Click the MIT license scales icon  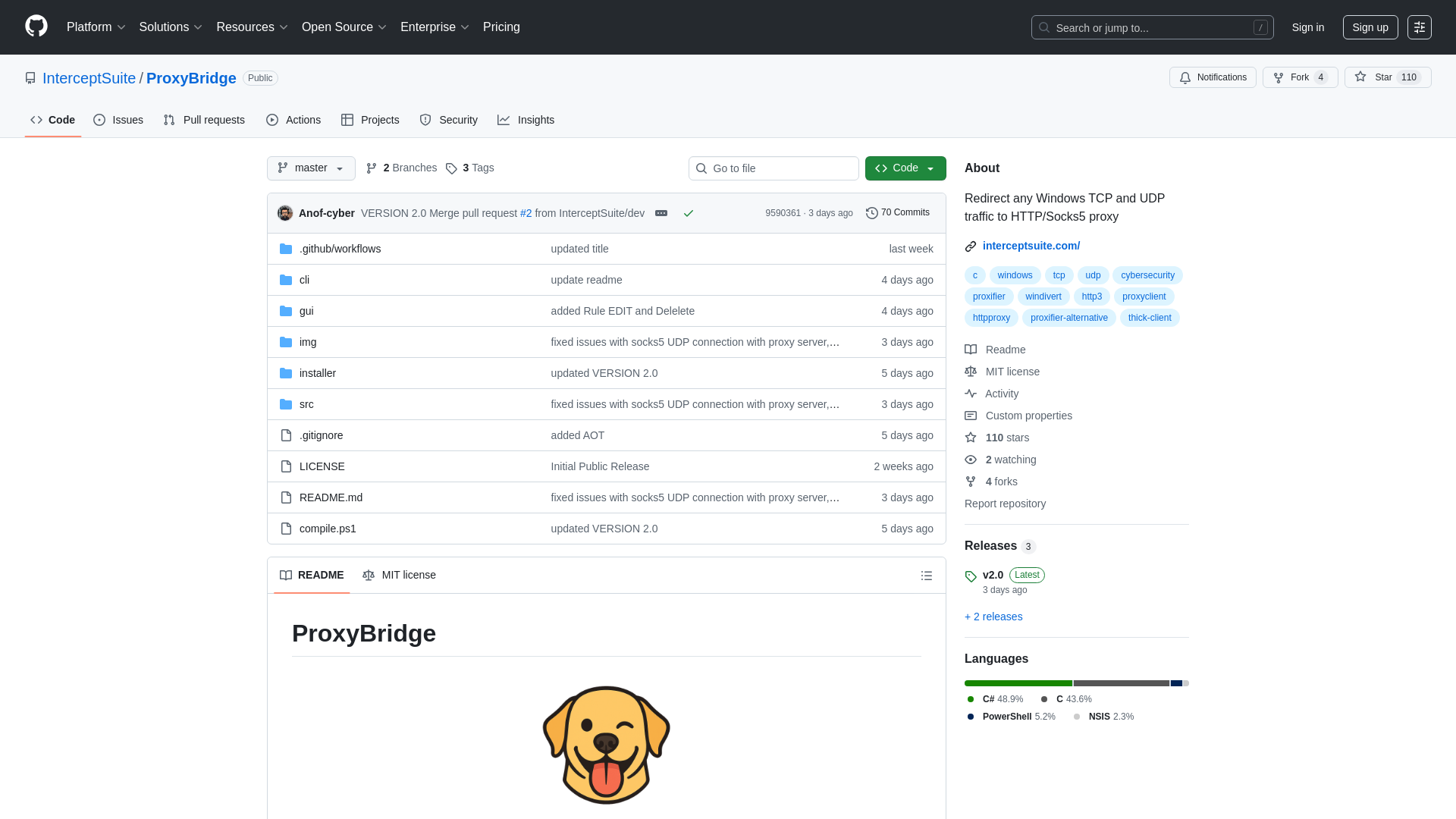coord(971,372)
